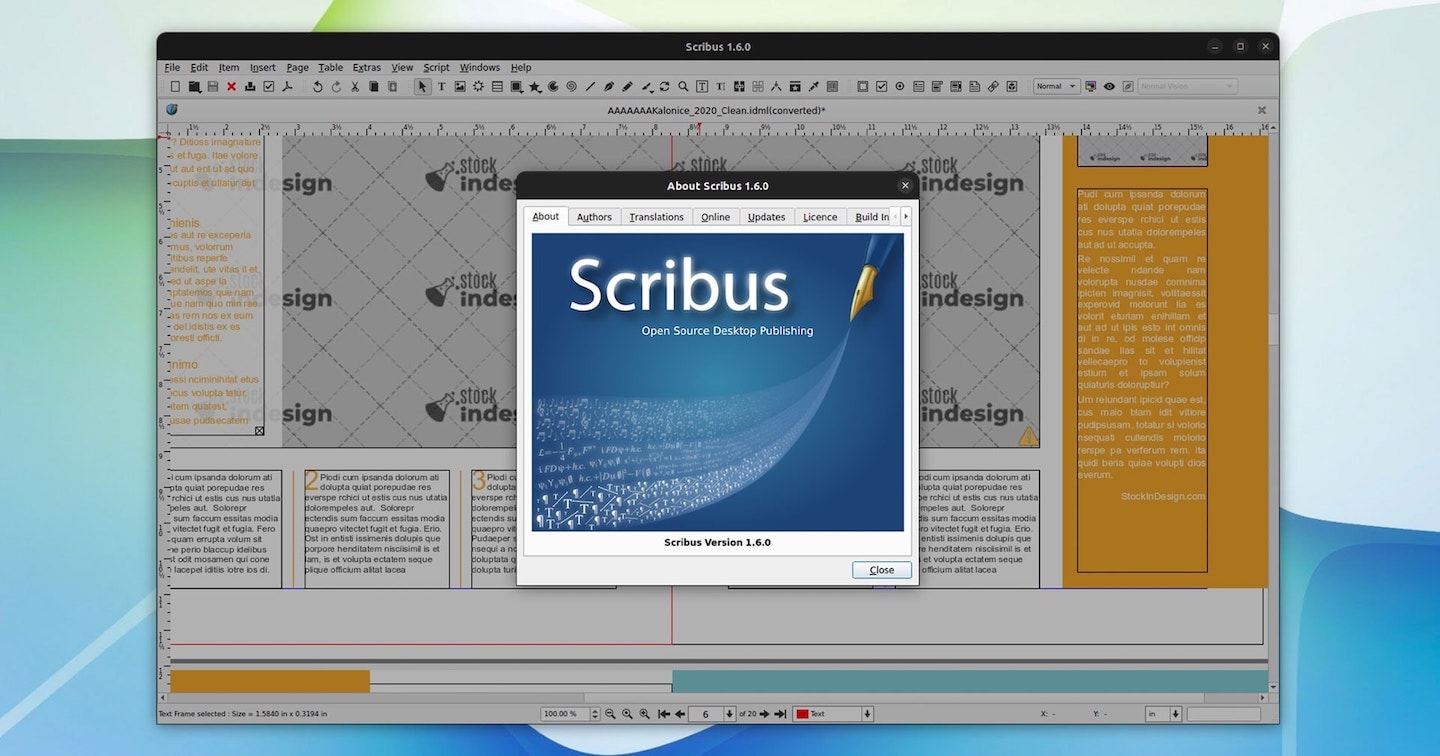Click the Open document folder icon
This screenshot has height=756, width=1440.
(194, 87)
